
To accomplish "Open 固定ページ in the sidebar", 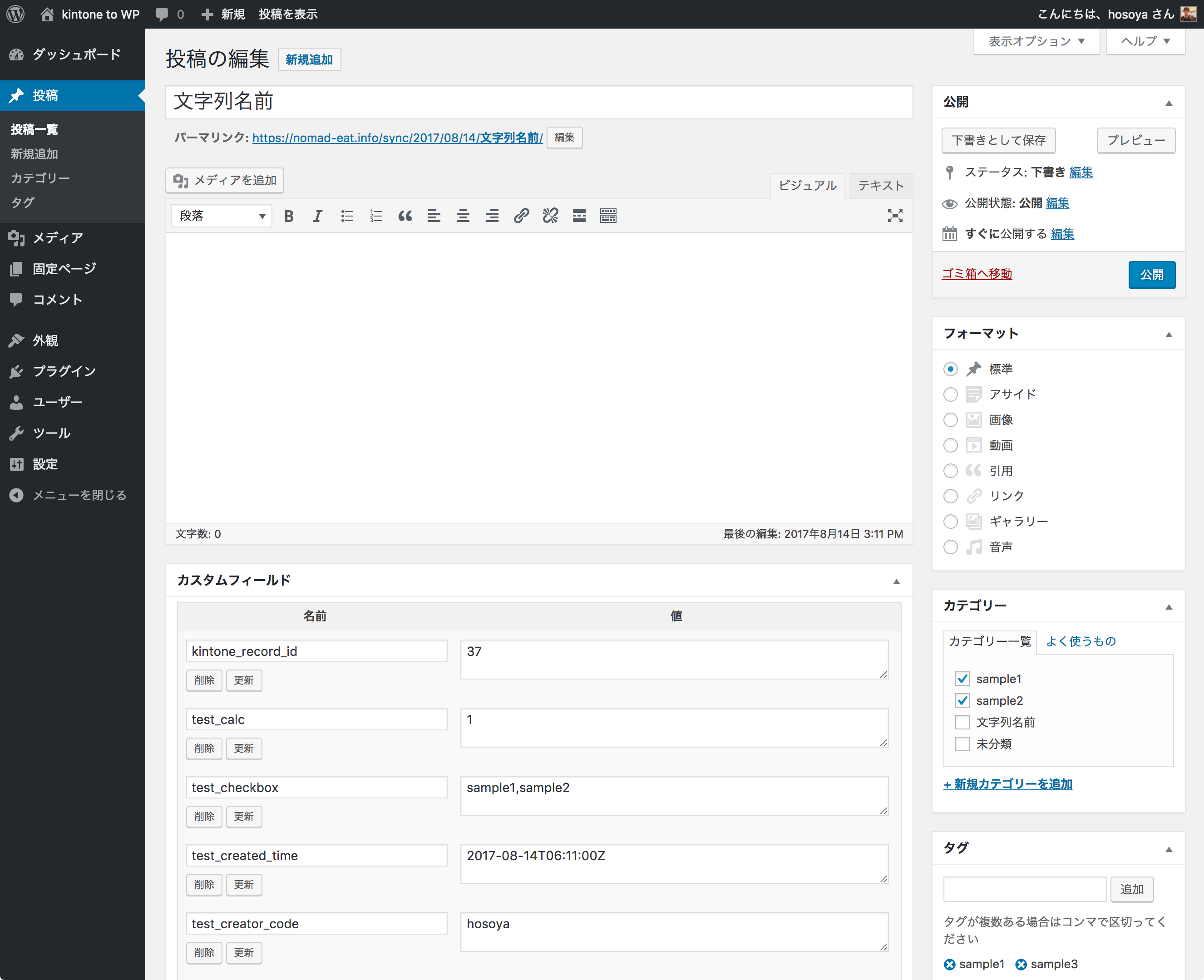I will [72, 269].
